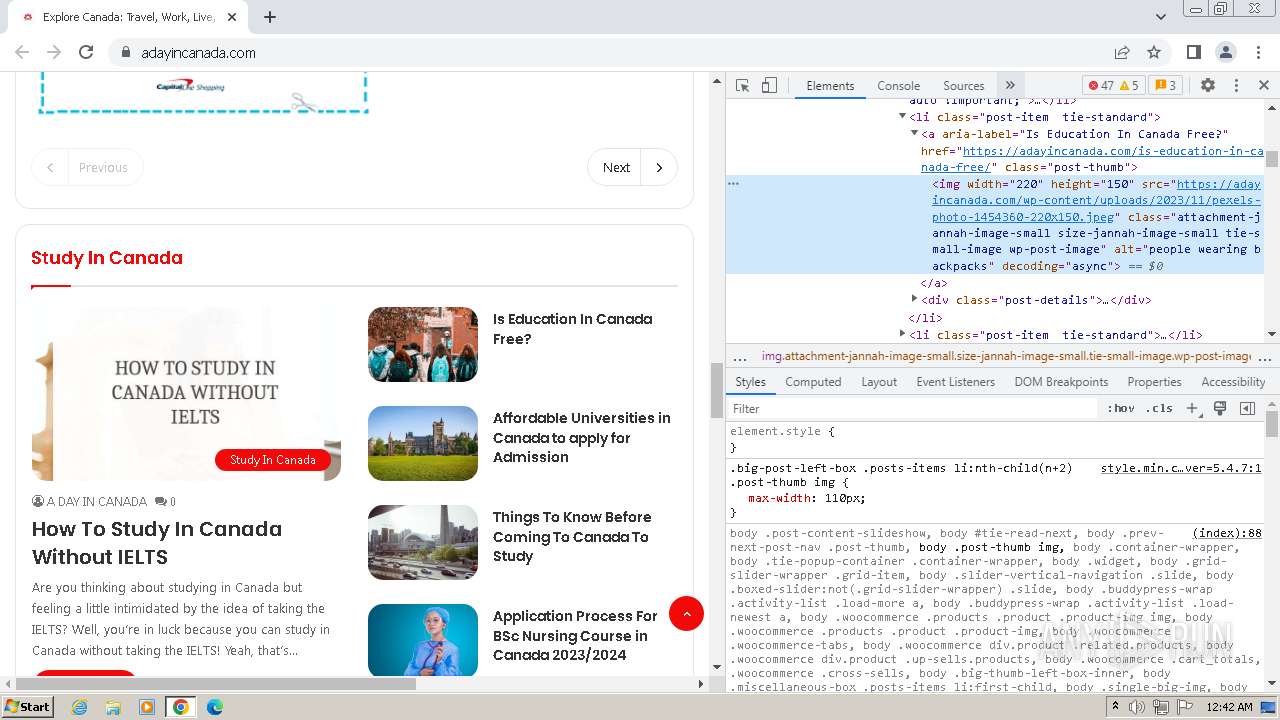Toggle the :hov element state panel
The height and width of the screenshot is (720, 1280).
[x=1120, y=409]
